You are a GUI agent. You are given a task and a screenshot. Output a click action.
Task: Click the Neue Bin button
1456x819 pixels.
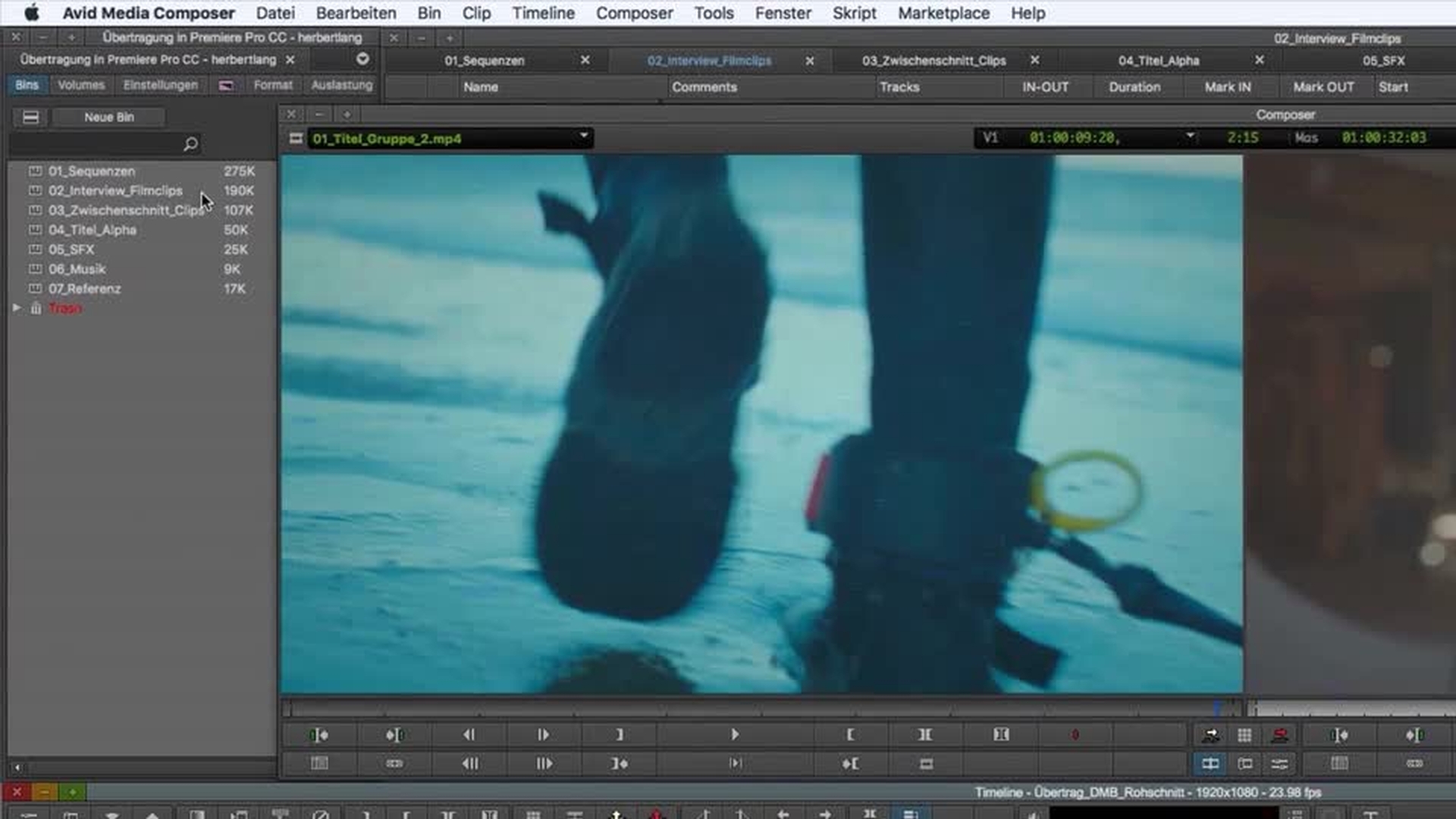(x=108, y=117)
